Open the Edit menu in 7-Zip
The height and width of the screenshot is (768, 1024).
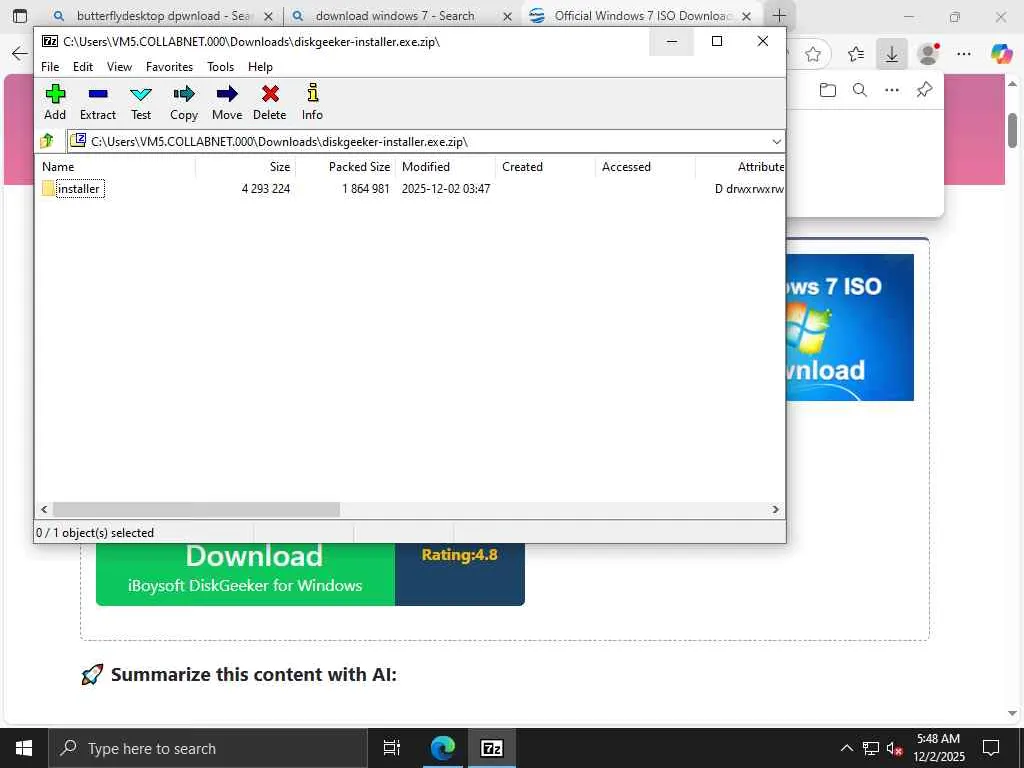coord(83,67)
